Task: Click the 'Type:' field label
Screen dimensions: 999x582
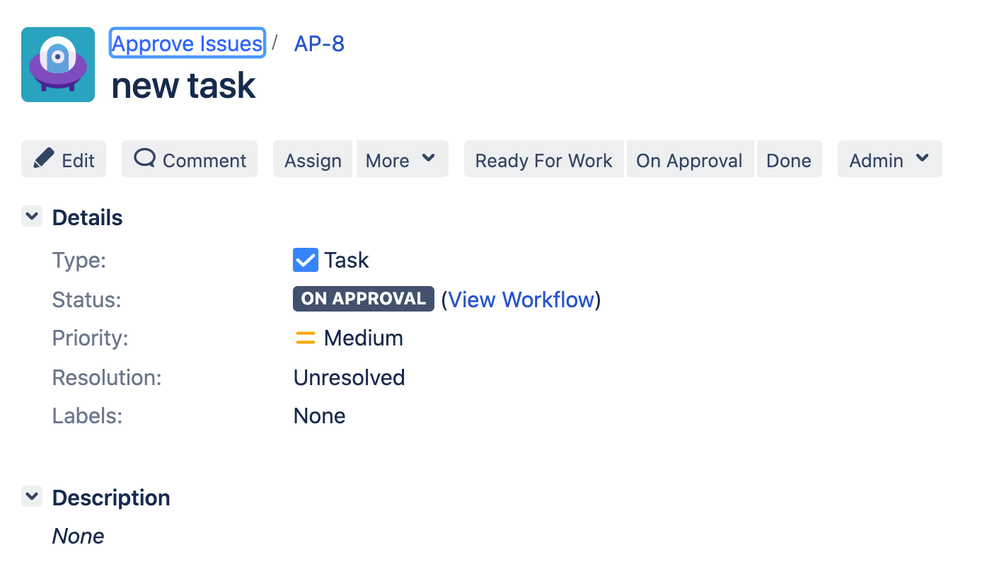Action: point(79,260)
